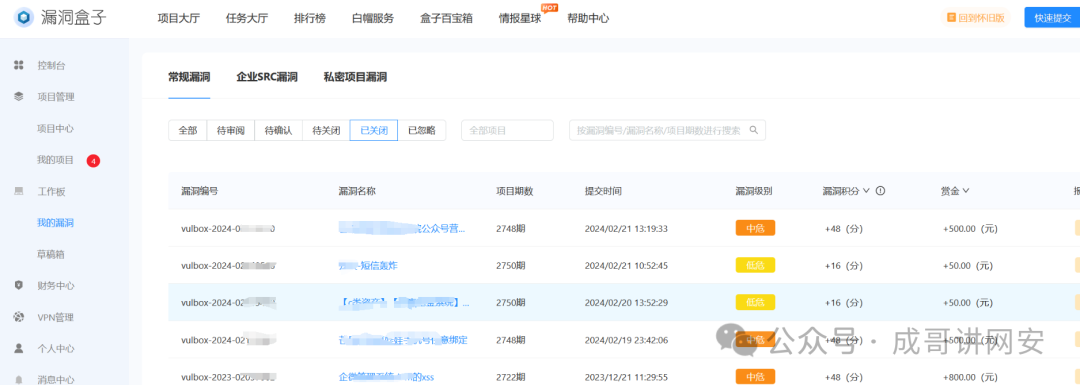1080x385 pixels.
Task: Click the 控制台 dashboard icon in sidebar
Action: [x=19, y=65]
